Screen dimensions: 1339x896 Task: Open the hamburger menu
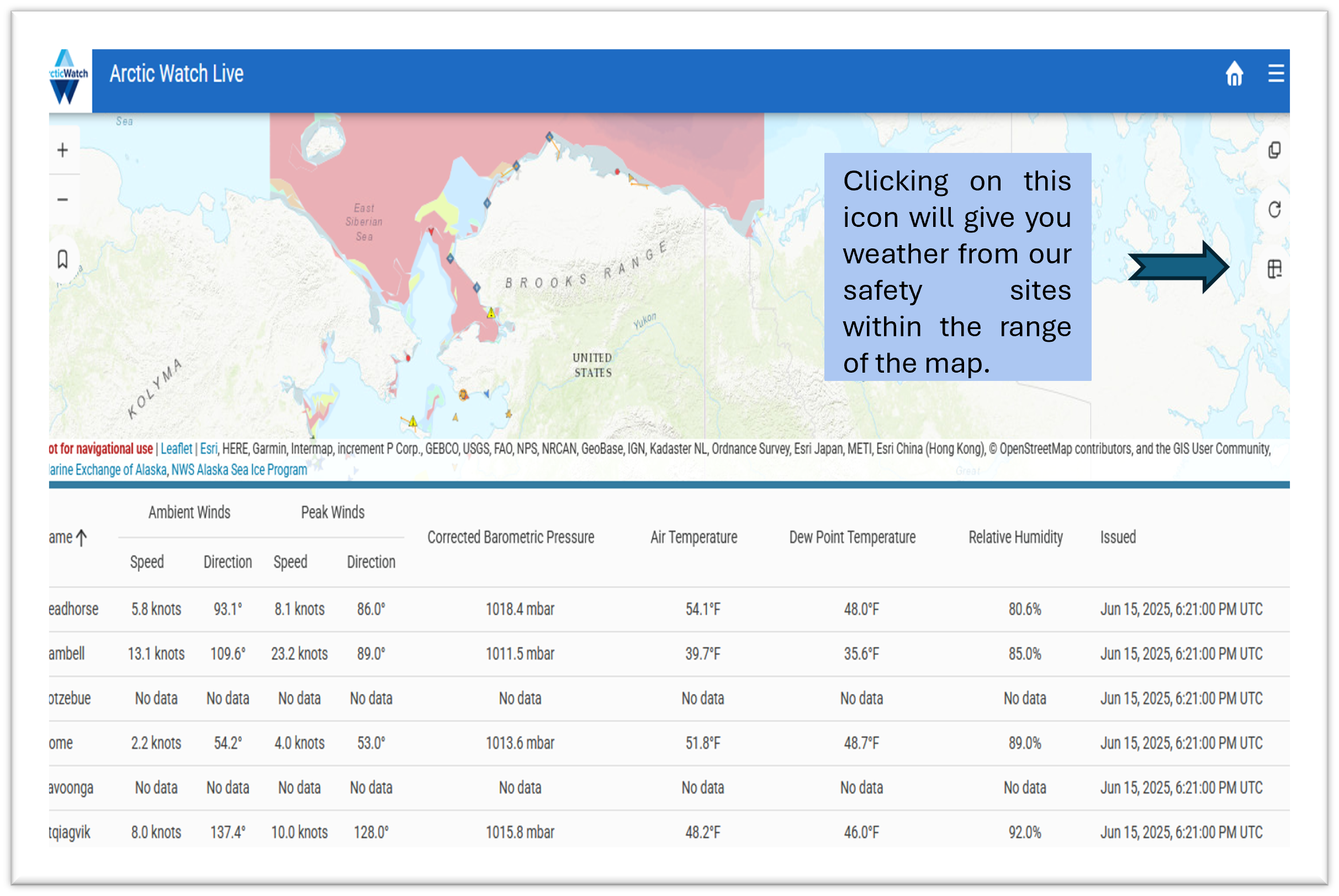pyautogui.click(x=1275, y=74)
